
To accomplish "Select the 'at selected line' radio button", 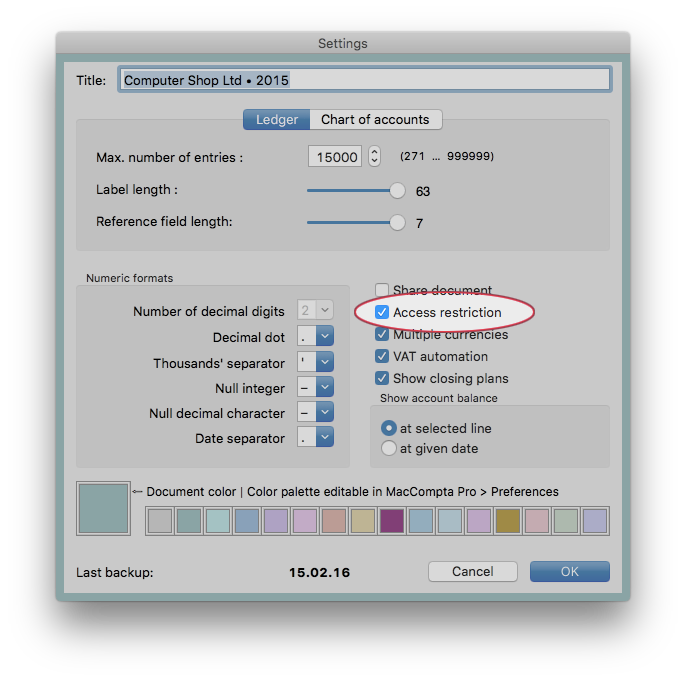I will 388,428.
